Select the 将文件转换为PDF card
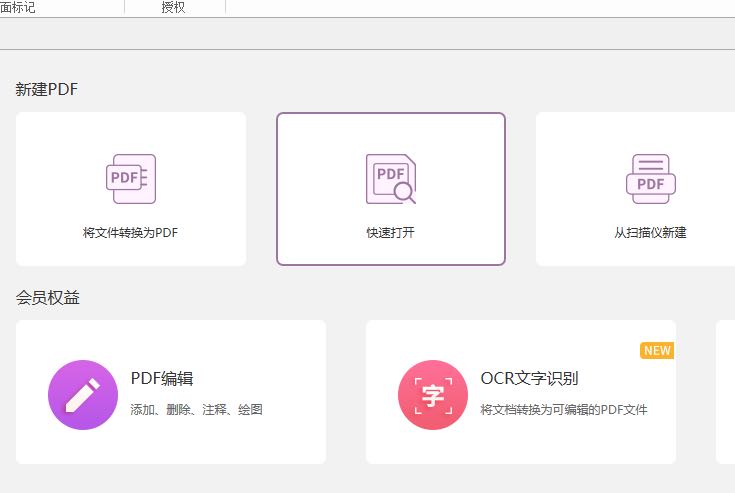Viewport: 735px width, 493px height. (131, 189)
